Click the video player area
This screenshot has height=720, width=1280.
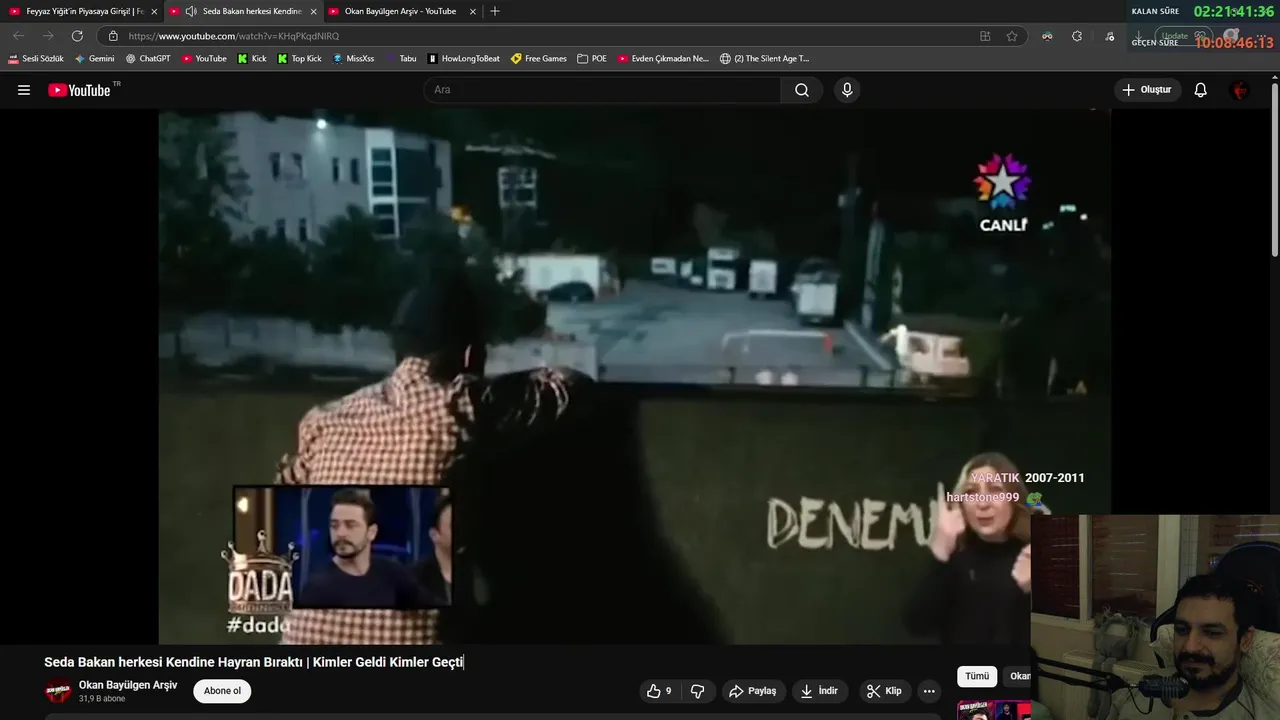pos(634,377)
